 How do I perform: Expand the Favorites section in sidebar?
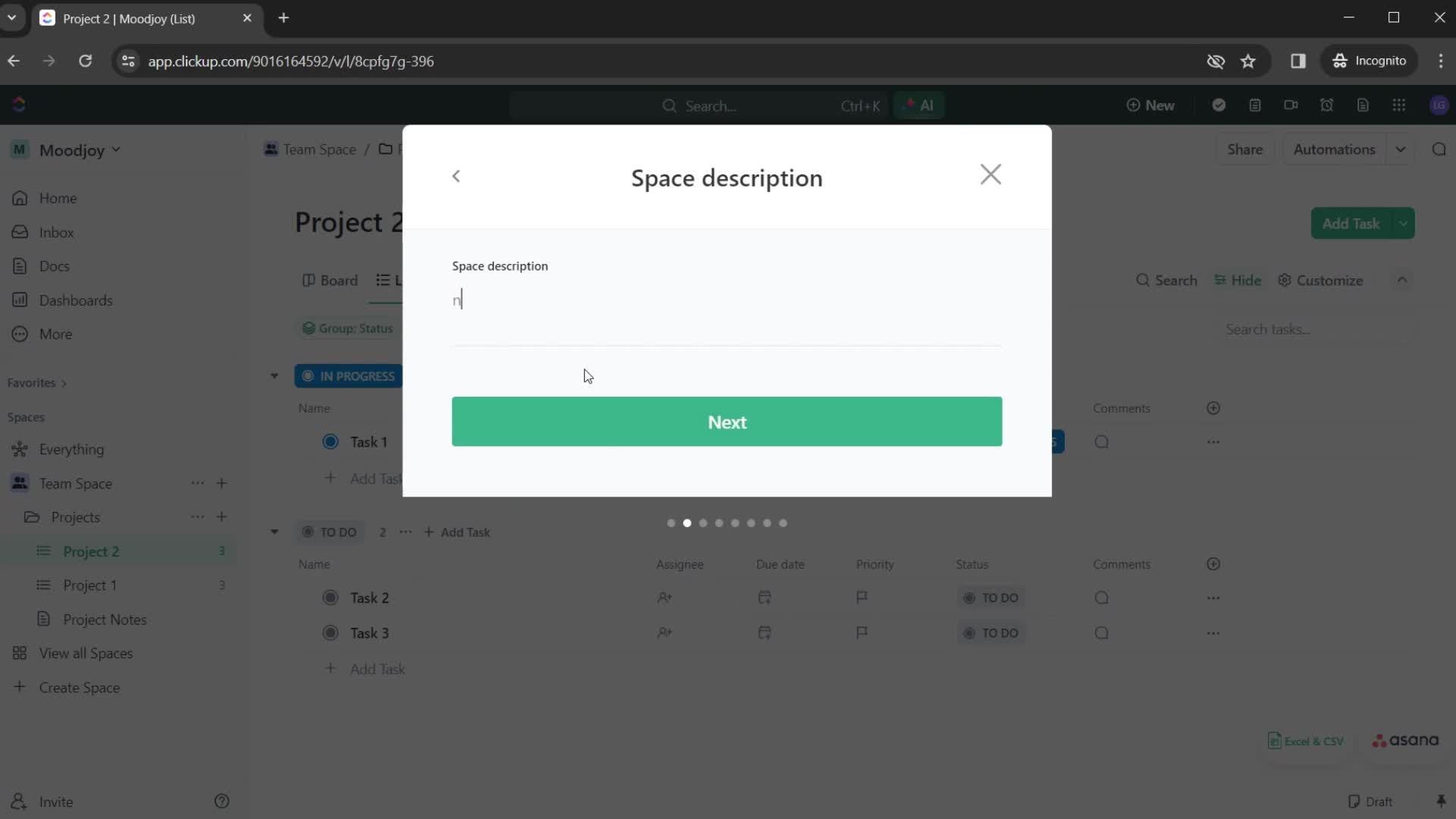(x=63, y=382)
